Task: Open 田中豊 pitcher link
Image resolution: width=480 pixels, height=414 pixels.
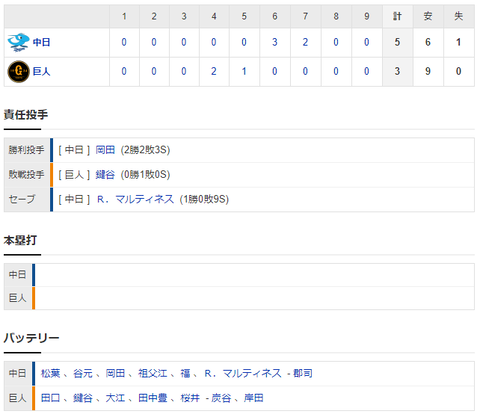Action: [x=153, y=398]
